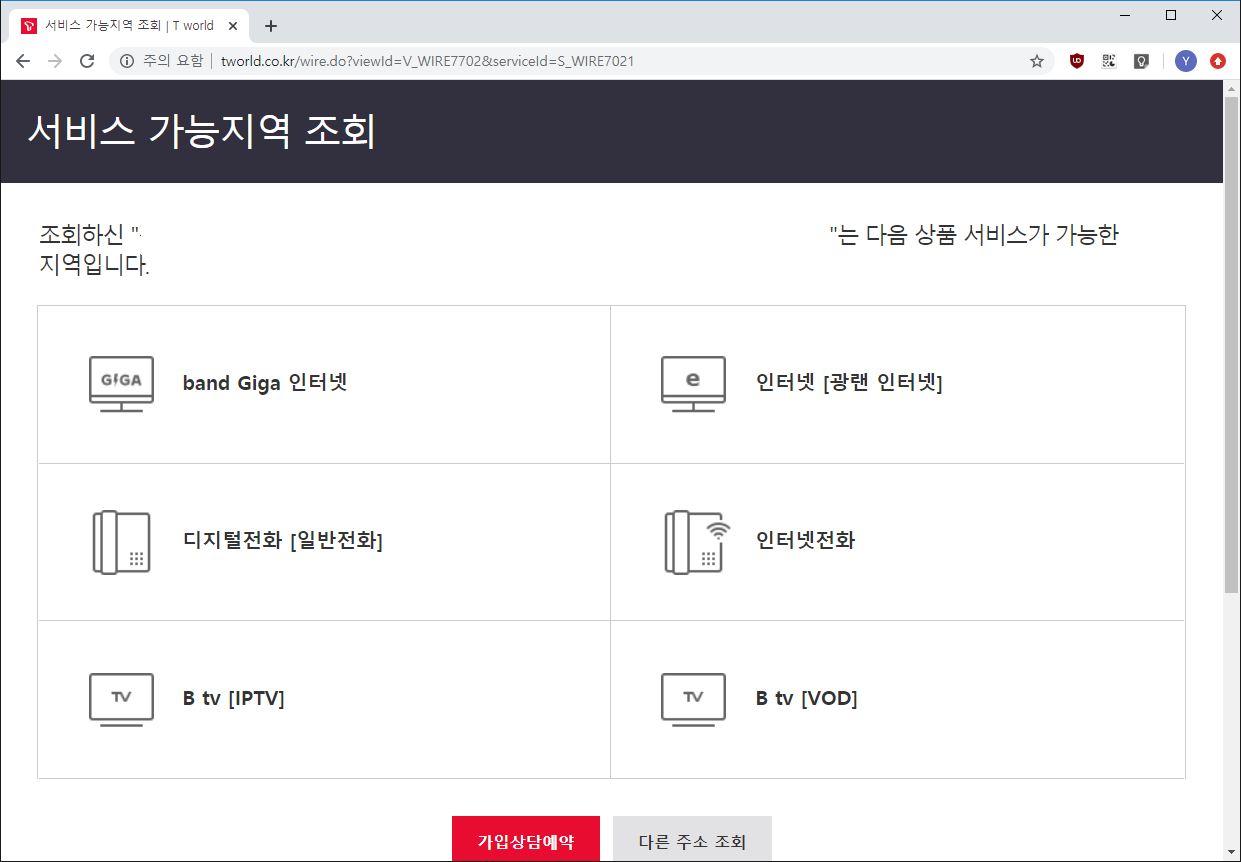Select the 서비스 가능지역 조회 T world tab

pos(129,26)
